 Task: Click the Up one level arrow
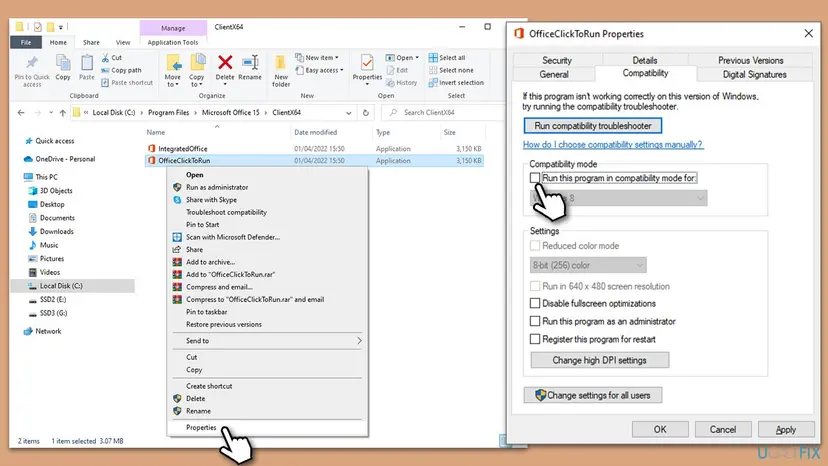63,113
